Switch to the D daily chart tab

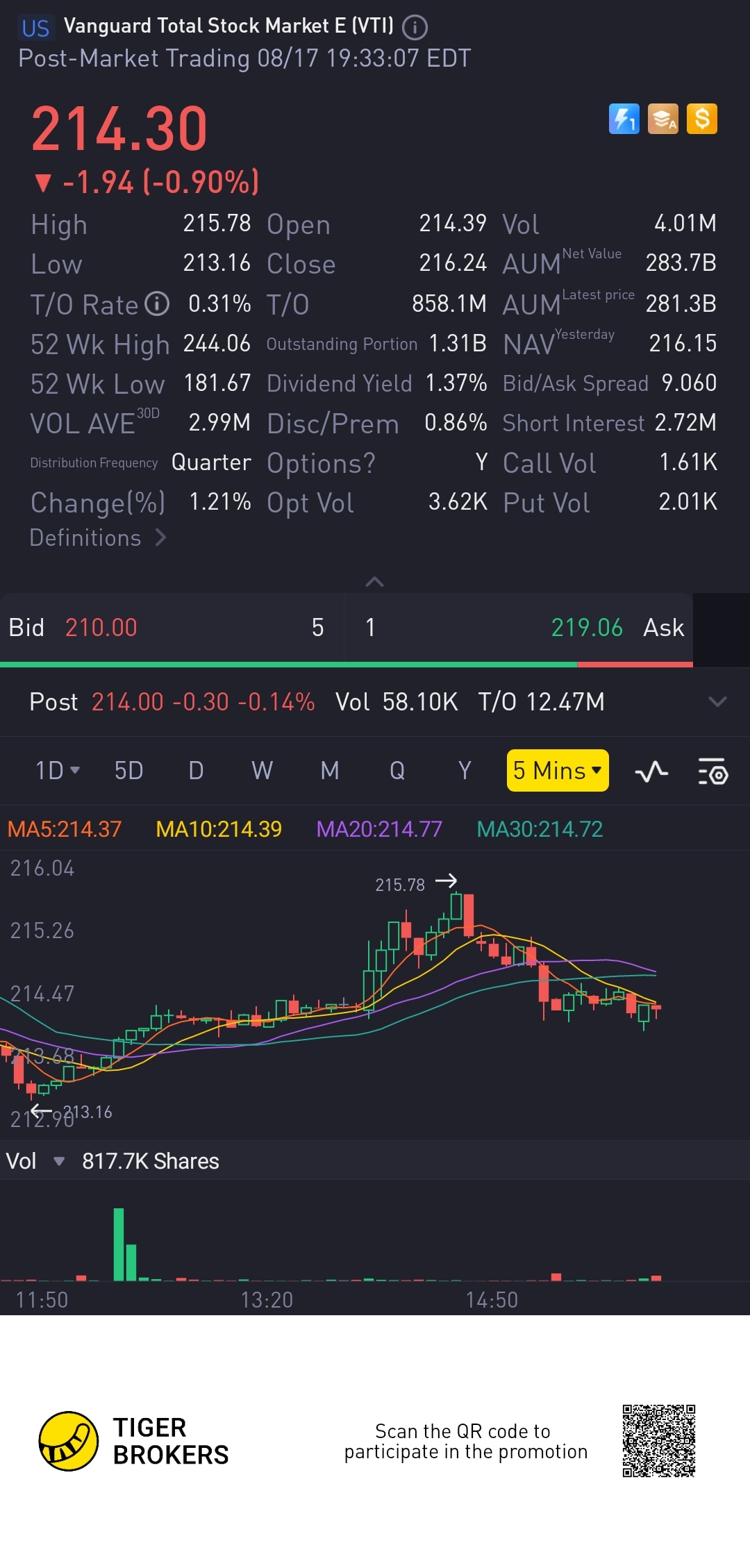197,770
